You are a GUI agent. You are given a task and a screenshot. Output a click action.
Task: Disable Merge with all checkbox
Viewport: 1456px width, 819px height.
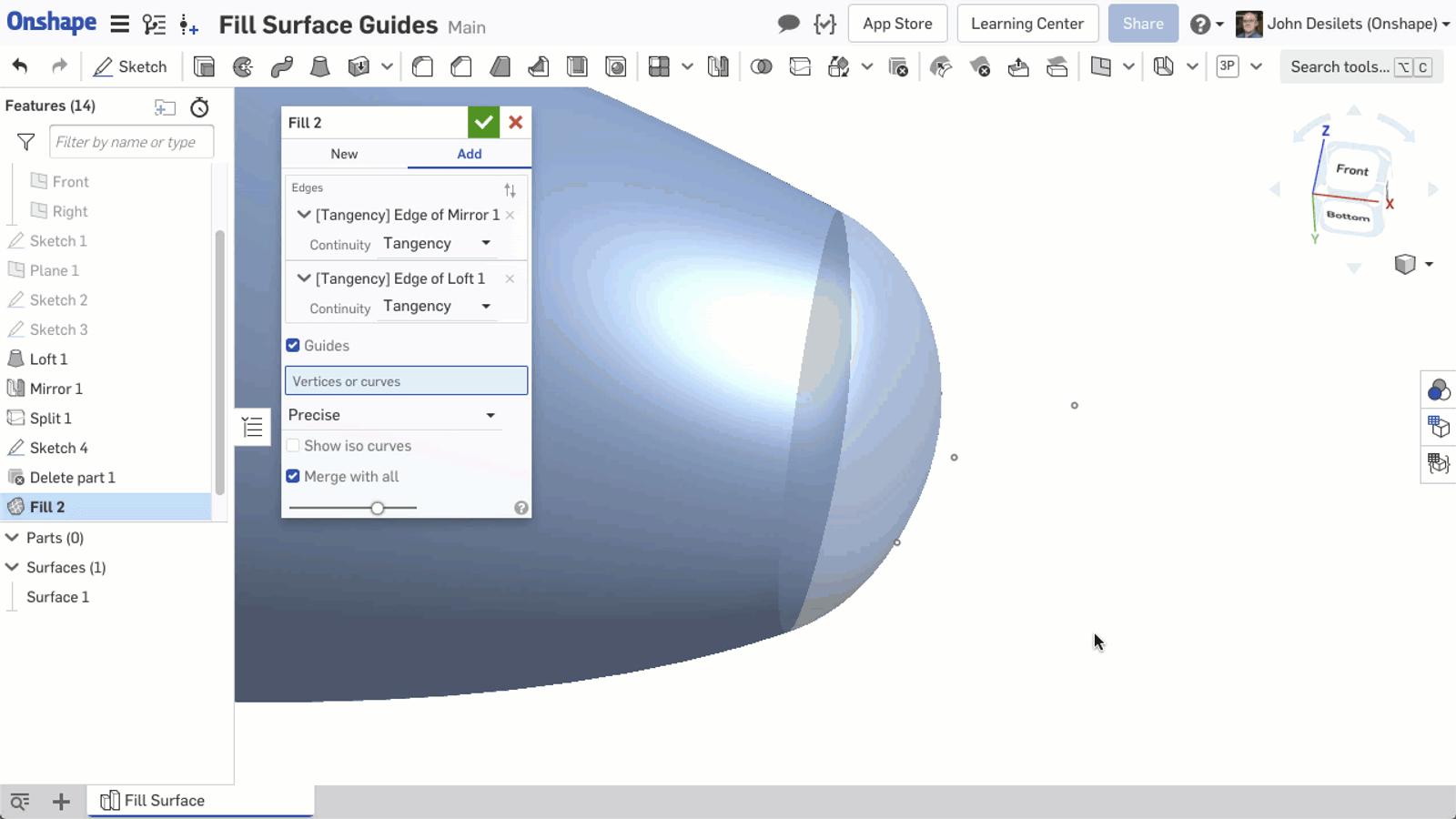[293, 476]
